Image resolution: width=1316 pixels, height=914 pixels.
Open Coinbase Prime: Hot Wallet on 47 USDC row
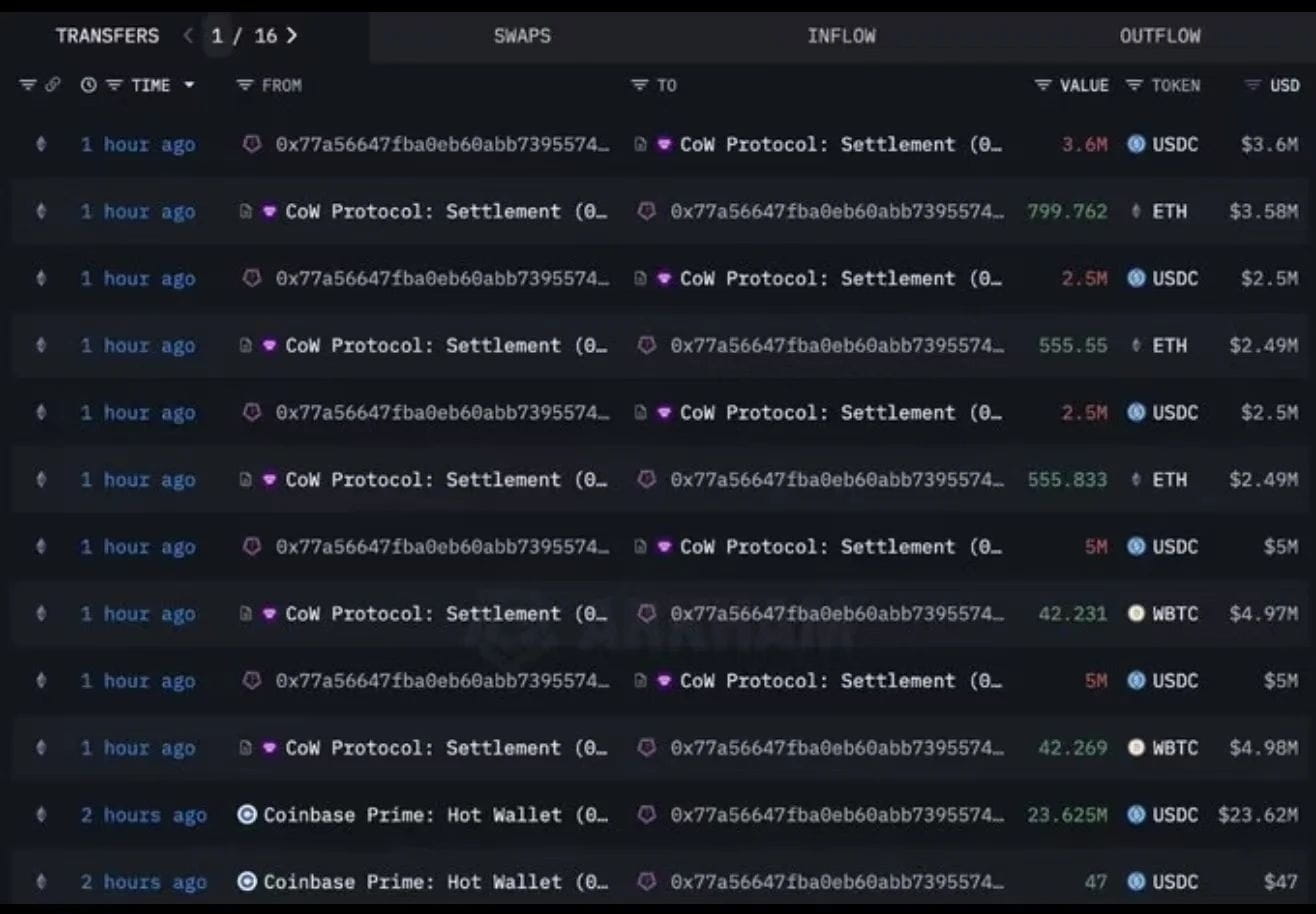pyautogui.click(x=435, y=882)
